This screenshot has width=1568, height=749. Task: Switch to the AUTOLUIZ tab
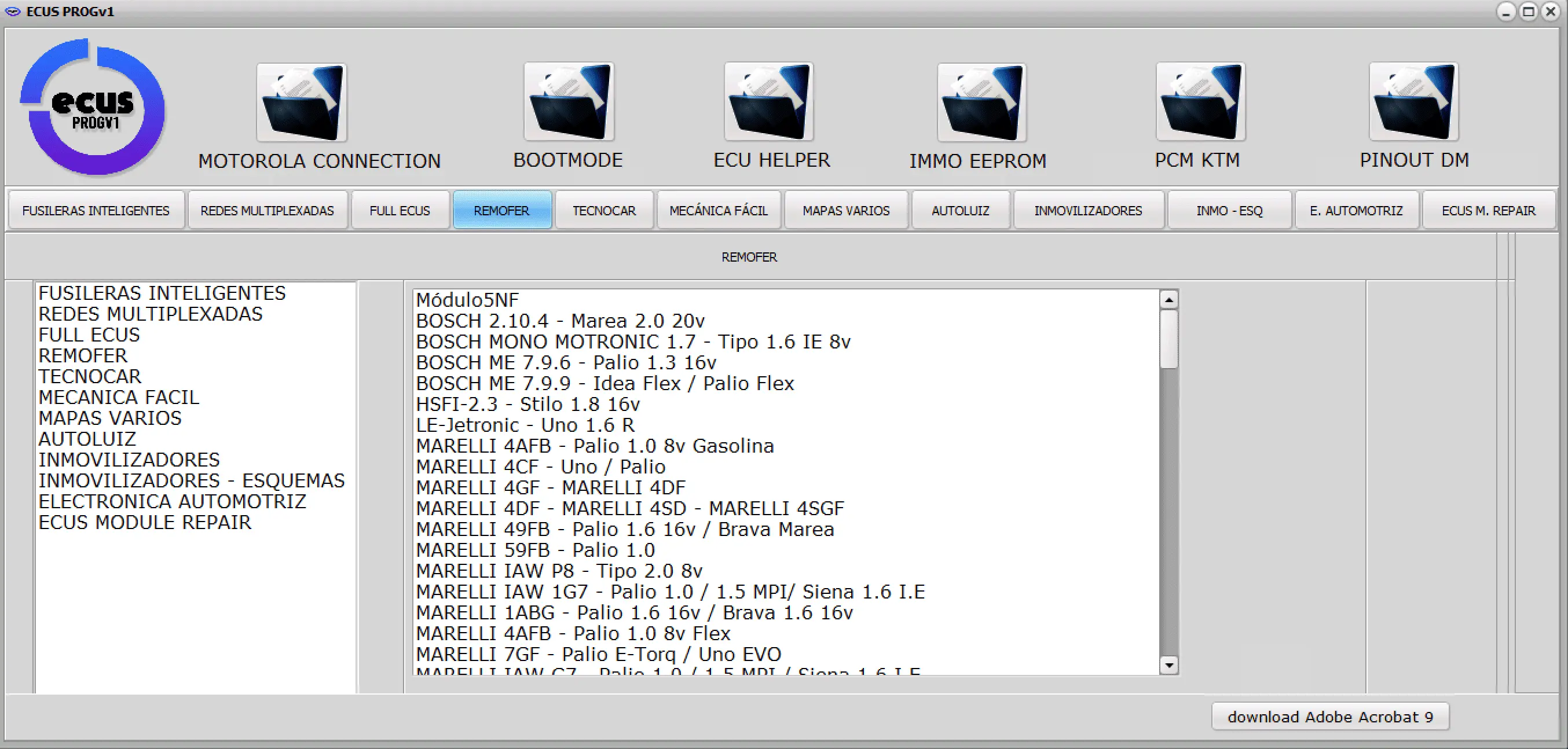[961, 211]
